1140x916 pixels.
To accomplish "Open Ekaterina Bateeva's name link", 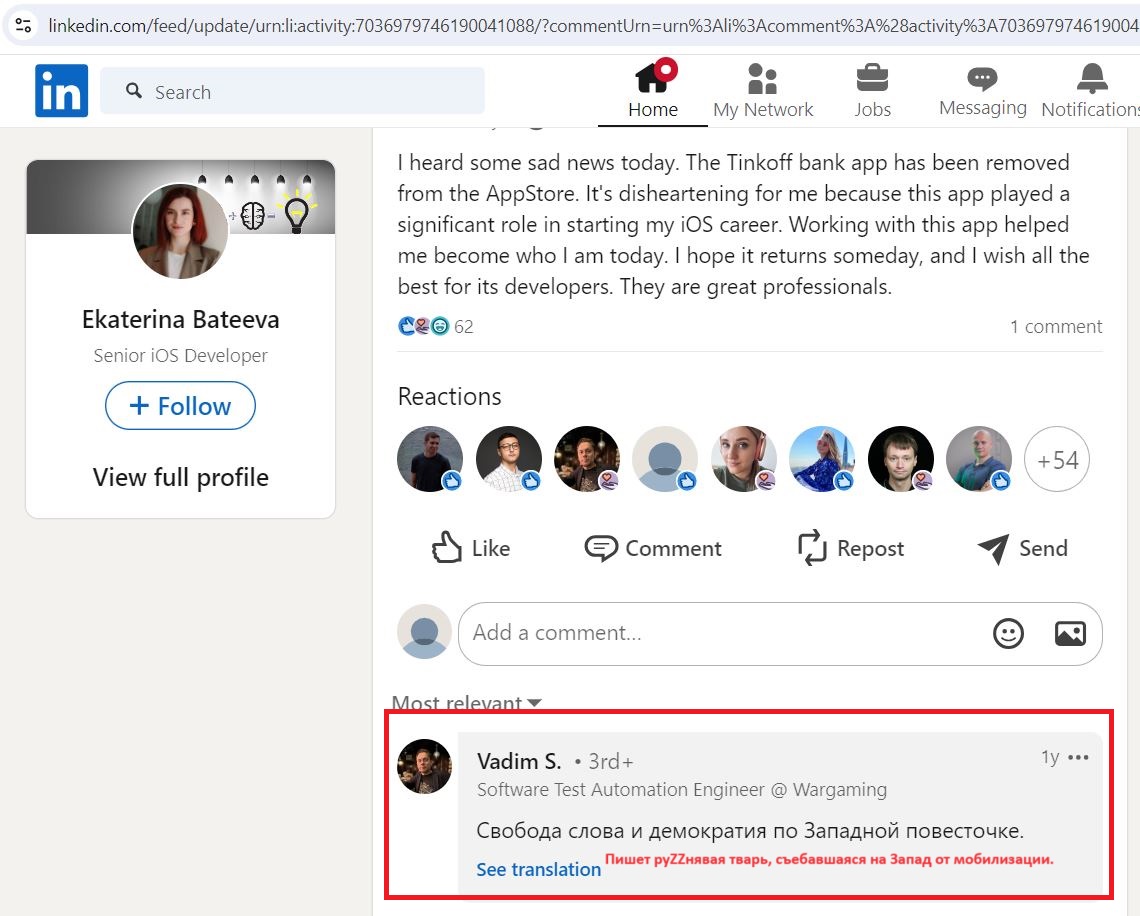I will tap(180, 319).
